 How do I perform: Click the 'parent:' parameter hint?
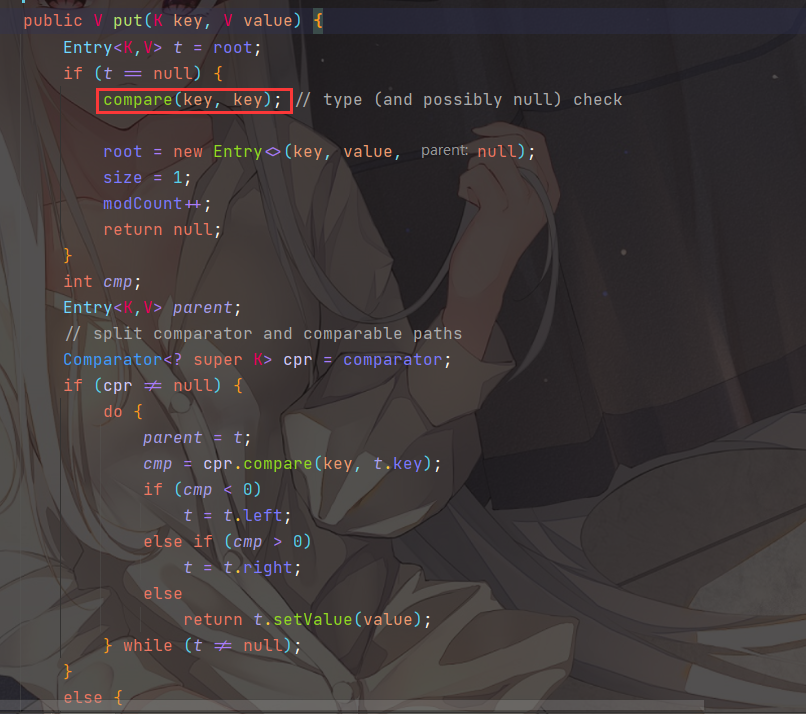point(444,151)
